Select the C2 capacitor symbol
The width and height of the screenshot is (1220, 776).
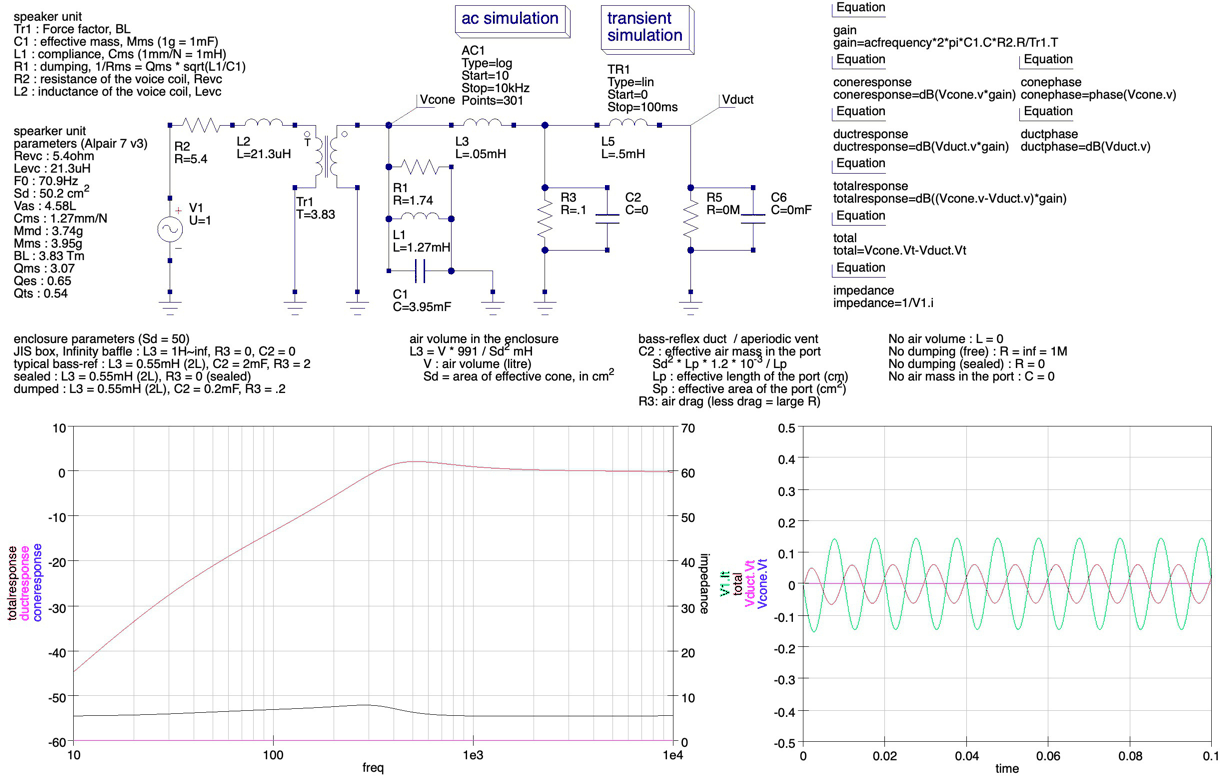pyautogui.click(x=605, y=220)
